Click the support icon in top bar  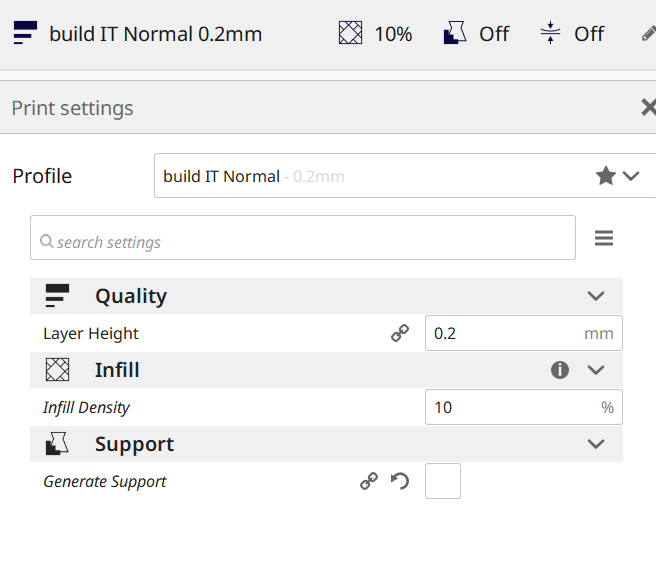click(x=454, y=34)
